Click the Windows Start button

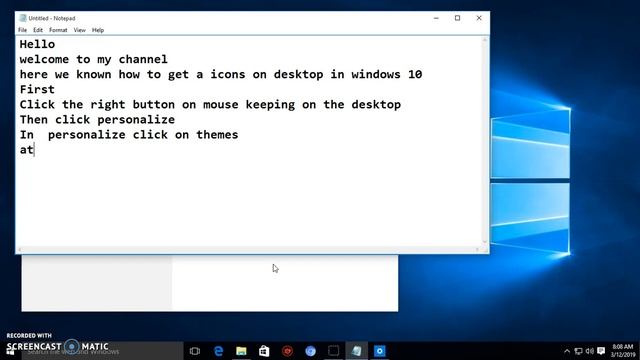pos(10,351)
